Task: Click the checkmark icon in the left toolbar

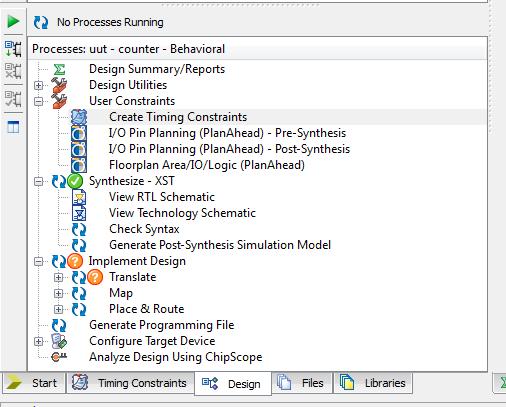Action: [x=13, y=99]
